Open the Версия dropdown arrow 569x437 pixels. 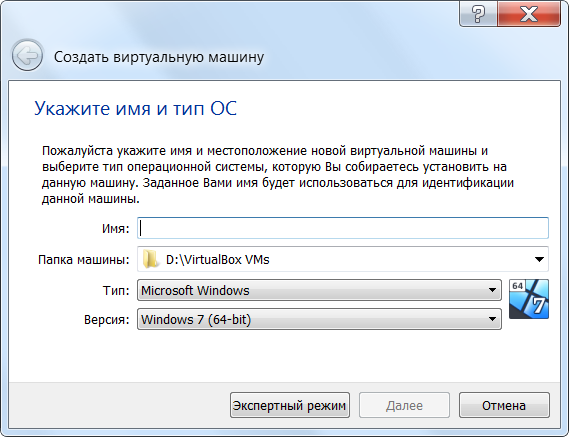pyautogui.click(x=492, y=319)
